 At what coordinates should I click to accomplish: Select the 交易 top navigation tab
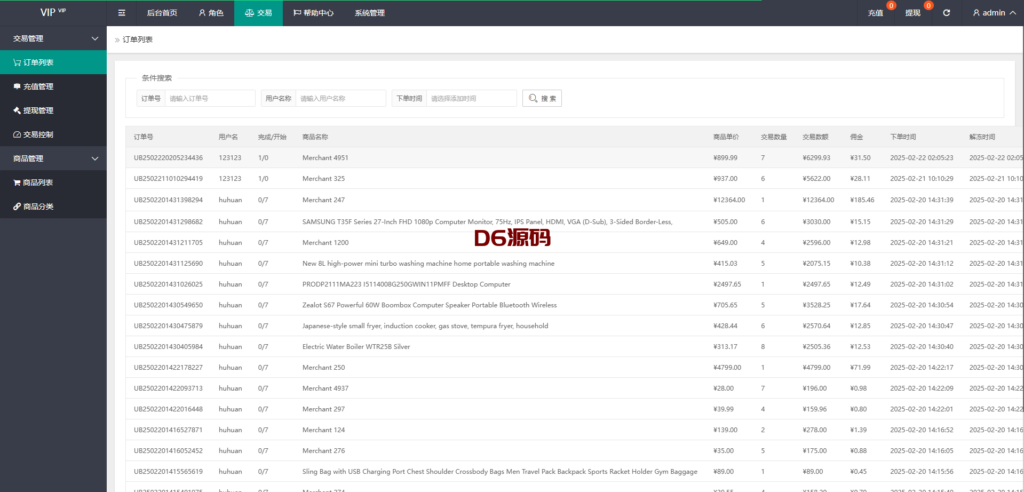pyautogui.click(x=258, y=12)
